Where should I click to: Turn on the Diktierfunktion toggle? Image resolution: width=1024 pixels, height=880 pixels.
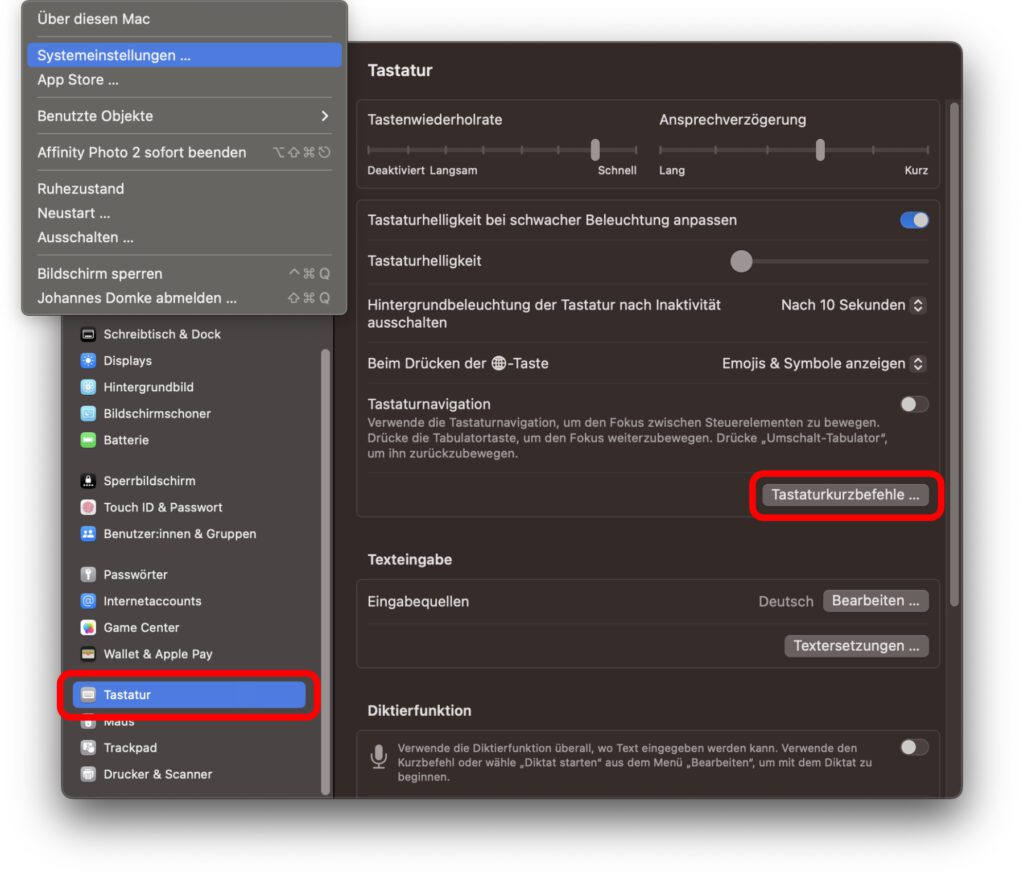[x=914, y=747]
